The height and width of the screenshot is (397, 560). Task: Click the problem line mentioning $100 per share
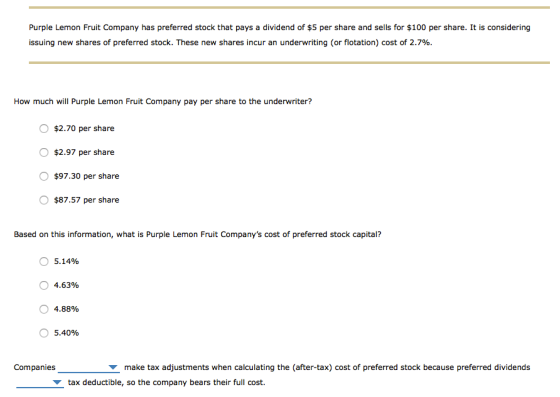[x=279, y=27]
